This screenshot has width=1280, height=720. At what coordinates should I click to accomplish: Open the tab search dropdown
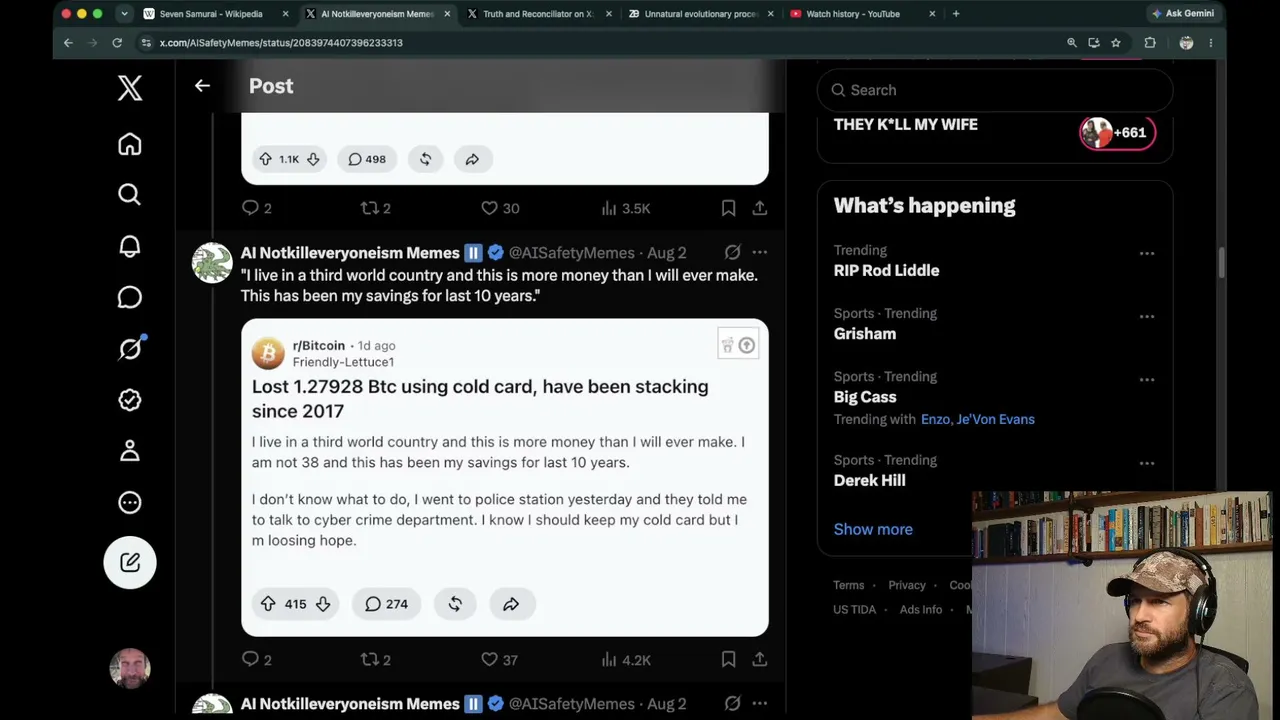coord(124,14)
